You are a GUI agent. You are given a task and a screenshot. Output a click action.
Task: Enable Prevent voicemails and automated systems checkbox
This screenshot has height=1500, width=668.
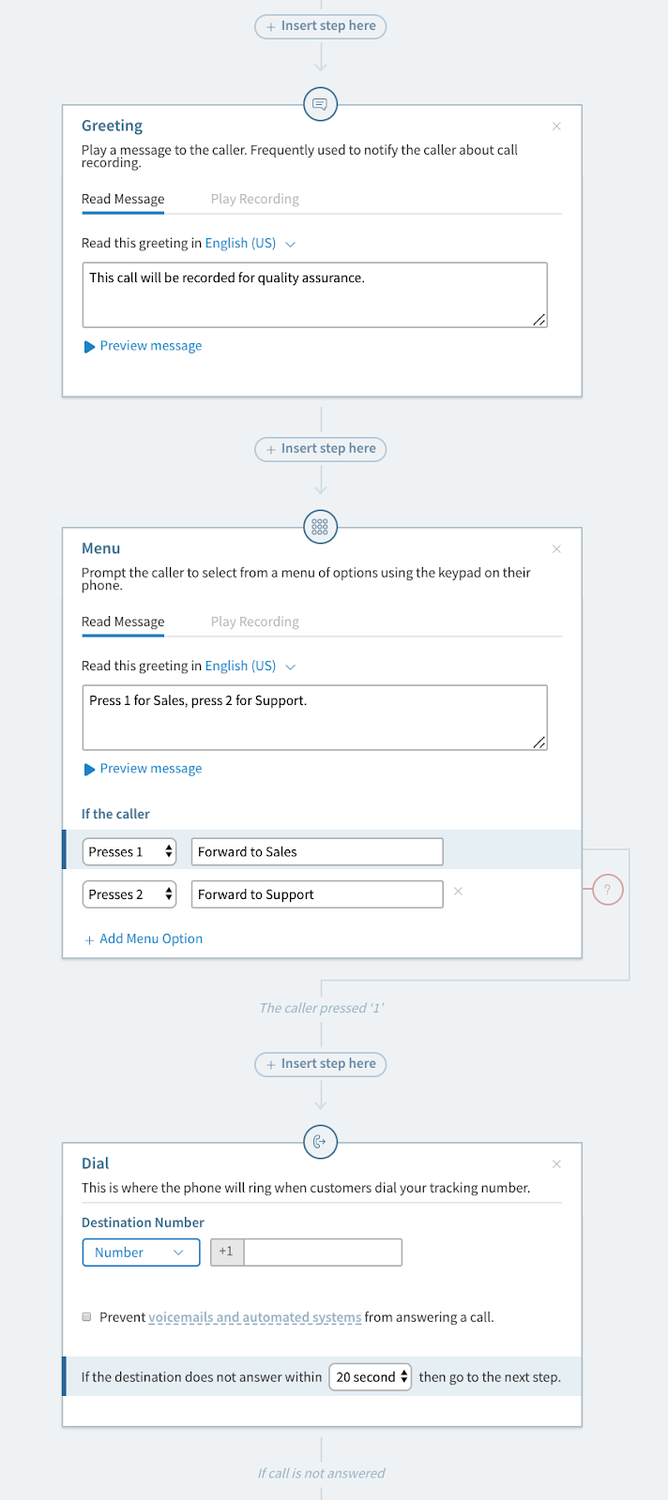(x=87, y=1317)
